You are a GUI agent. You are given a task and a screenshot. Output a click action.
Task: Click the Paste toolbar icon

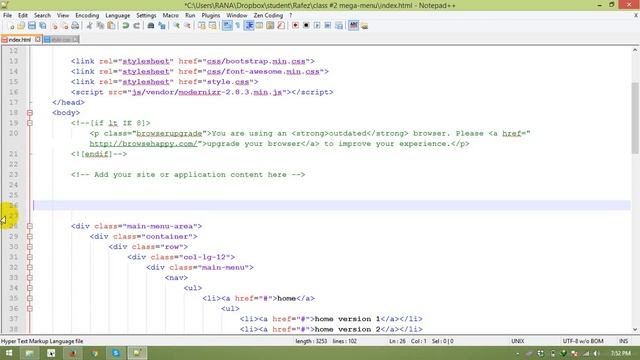pos(111,26)
